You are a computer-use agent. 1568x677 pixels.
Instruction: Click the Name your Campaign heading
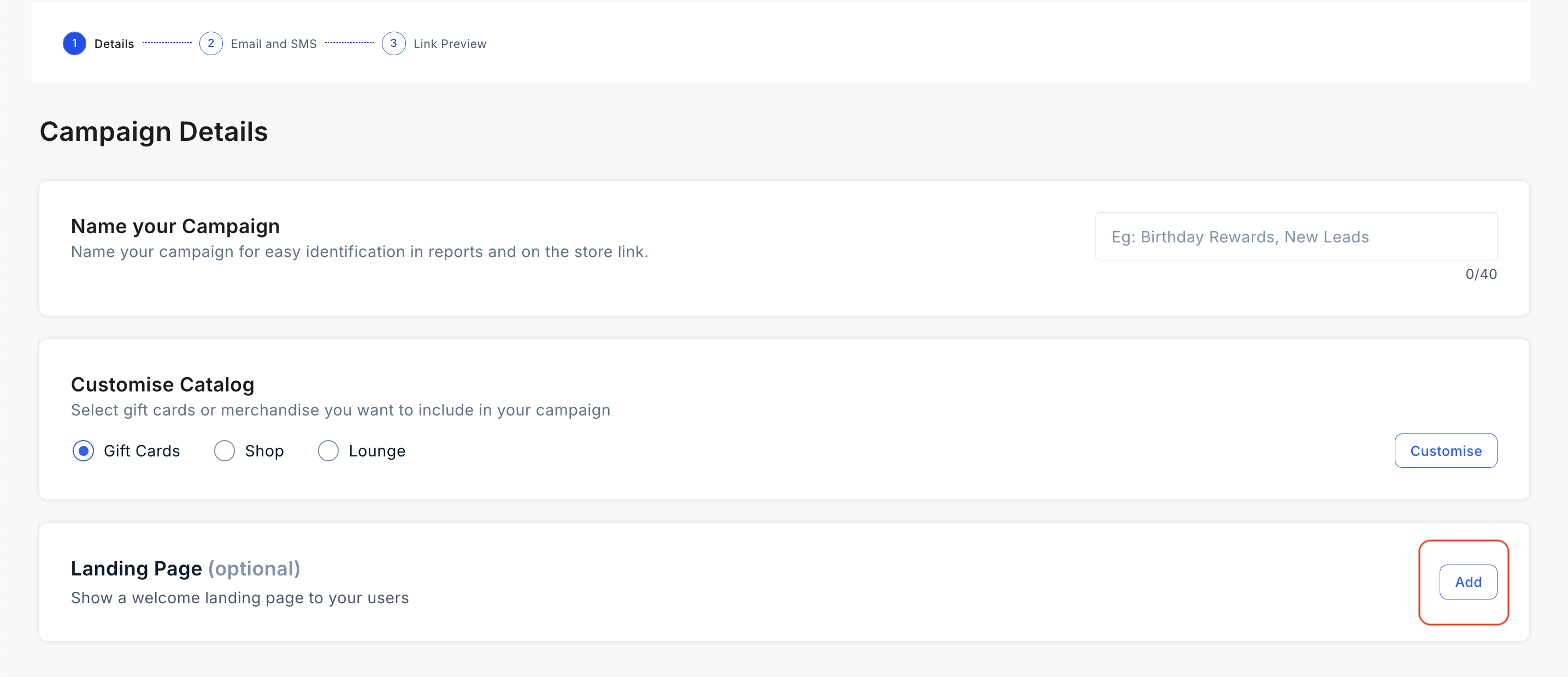[x=175, y=226]
